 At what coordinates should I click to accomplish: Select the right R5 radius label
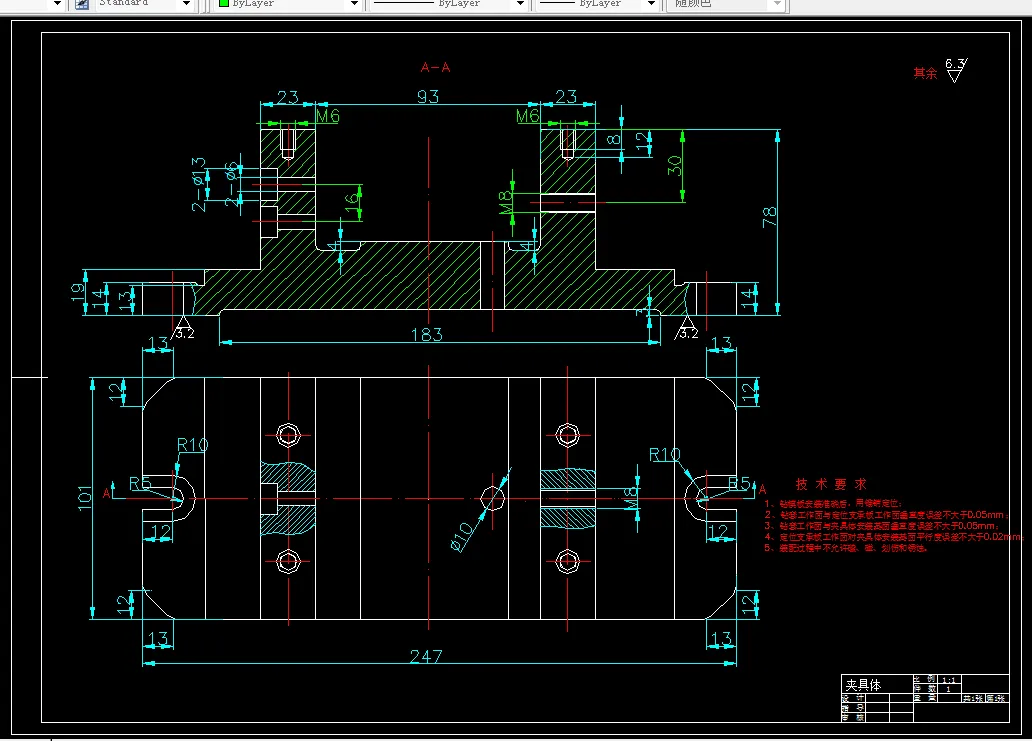tap(739, 484)
